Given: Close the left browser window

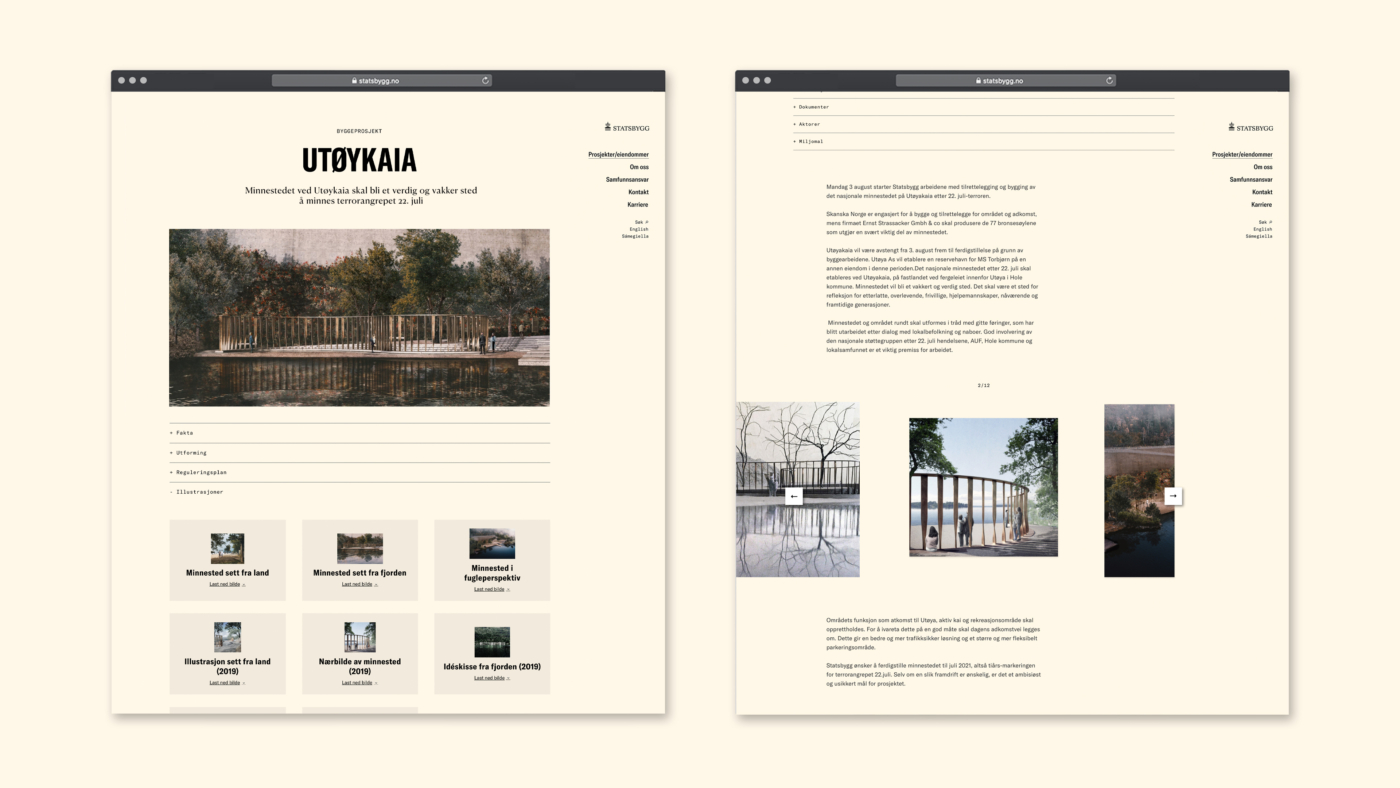Looking at the screenshot, I should [x=121, y=80].
